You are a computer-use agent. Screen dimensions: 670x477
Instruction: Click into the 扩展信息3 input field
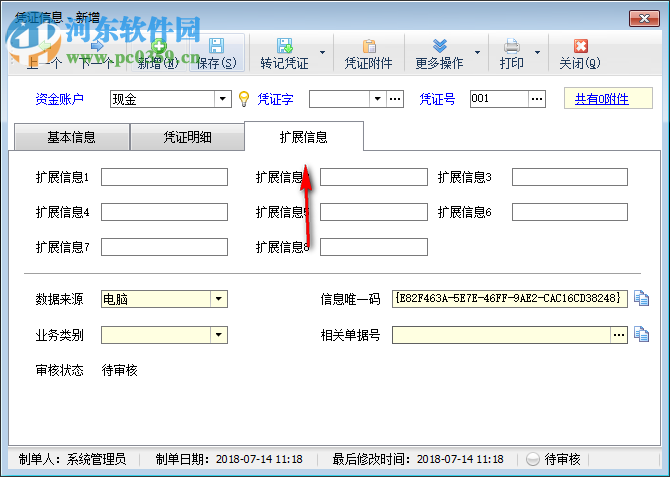(570, 177)
